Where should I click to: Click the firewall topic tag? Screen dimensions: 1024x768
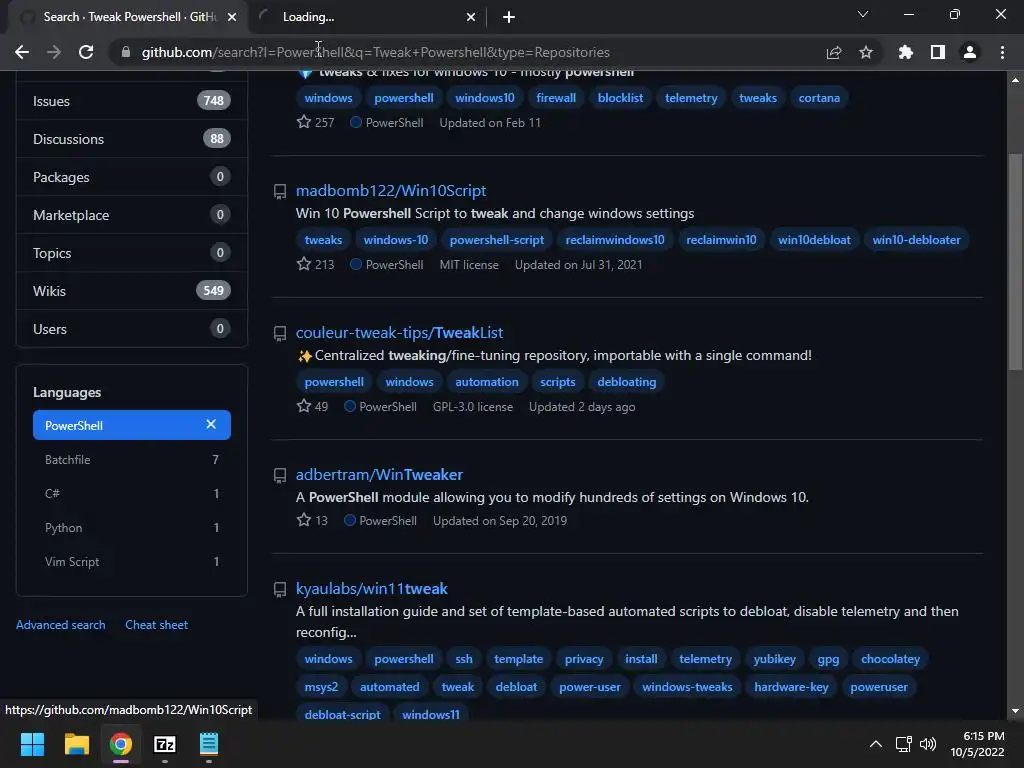pyautogui.click(x=556, y=98)
